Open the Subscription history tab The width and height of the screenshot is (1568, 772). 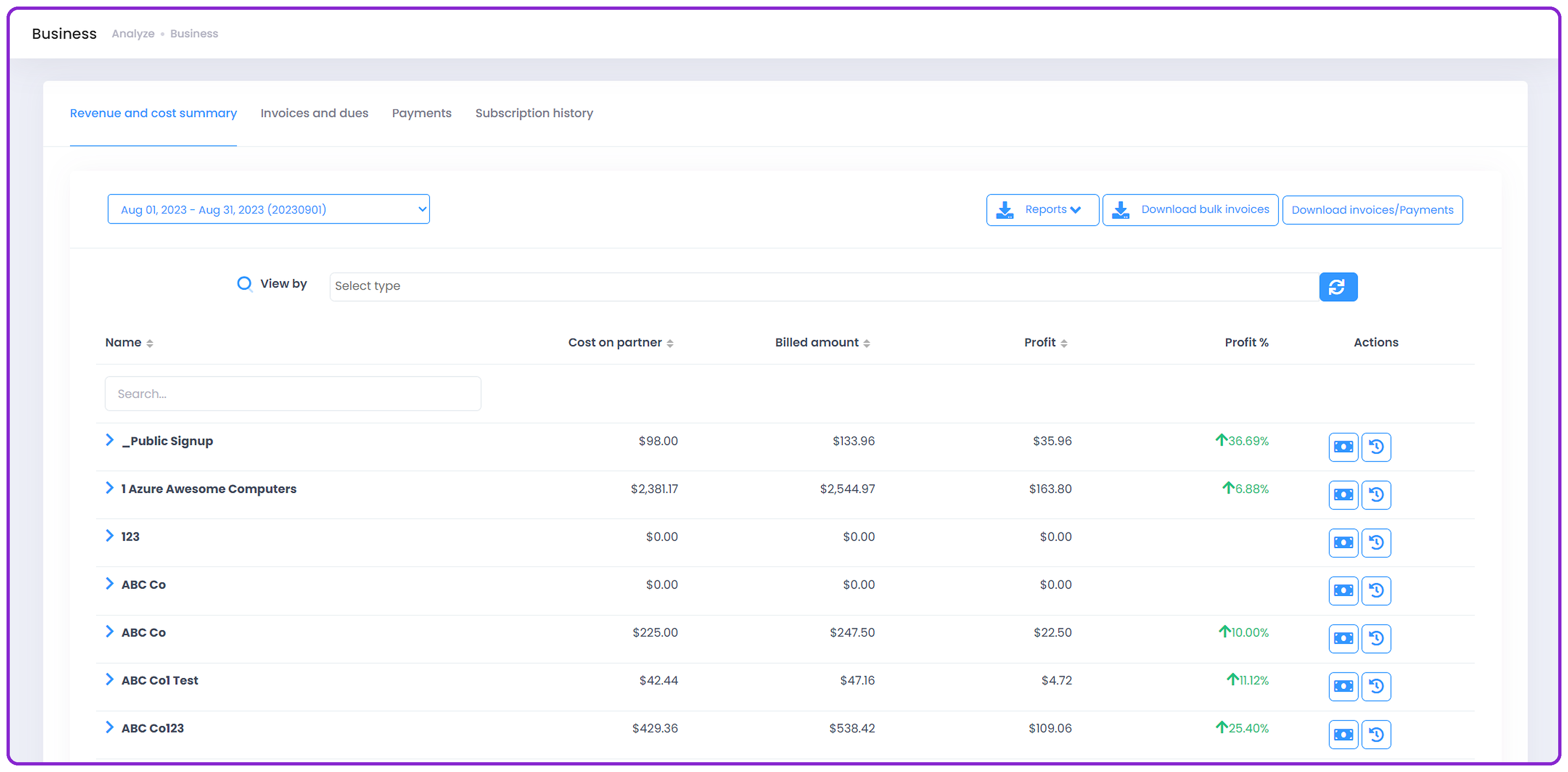click(534, 113)
